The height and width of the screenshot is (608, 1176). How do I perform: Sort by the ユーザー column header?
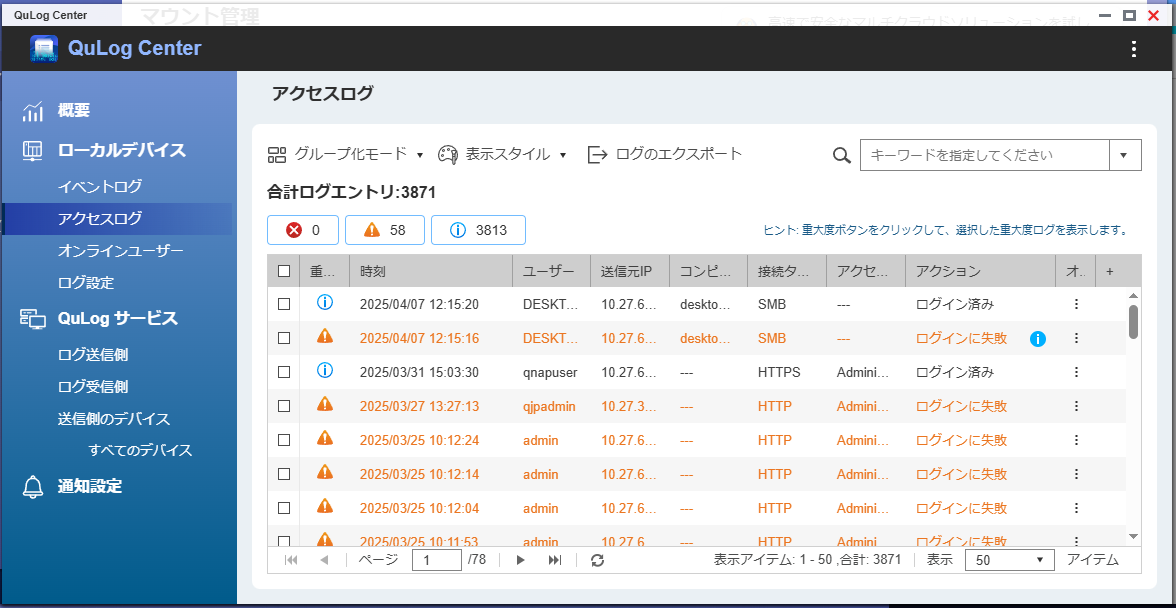552,271
